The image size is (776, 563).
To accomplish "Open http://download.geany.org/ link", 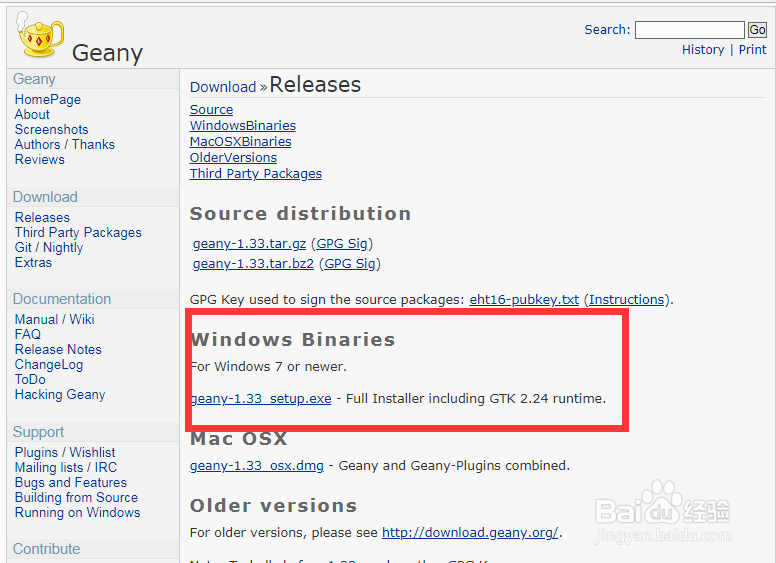I will coord(470,533).
